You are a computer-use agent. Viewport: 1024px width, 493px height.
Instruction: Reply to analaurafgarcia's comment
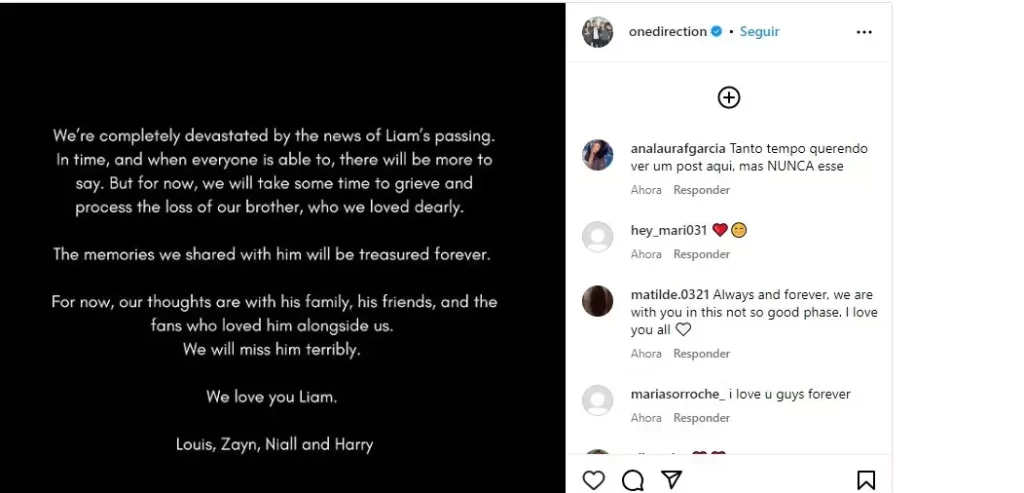(701, 190)
